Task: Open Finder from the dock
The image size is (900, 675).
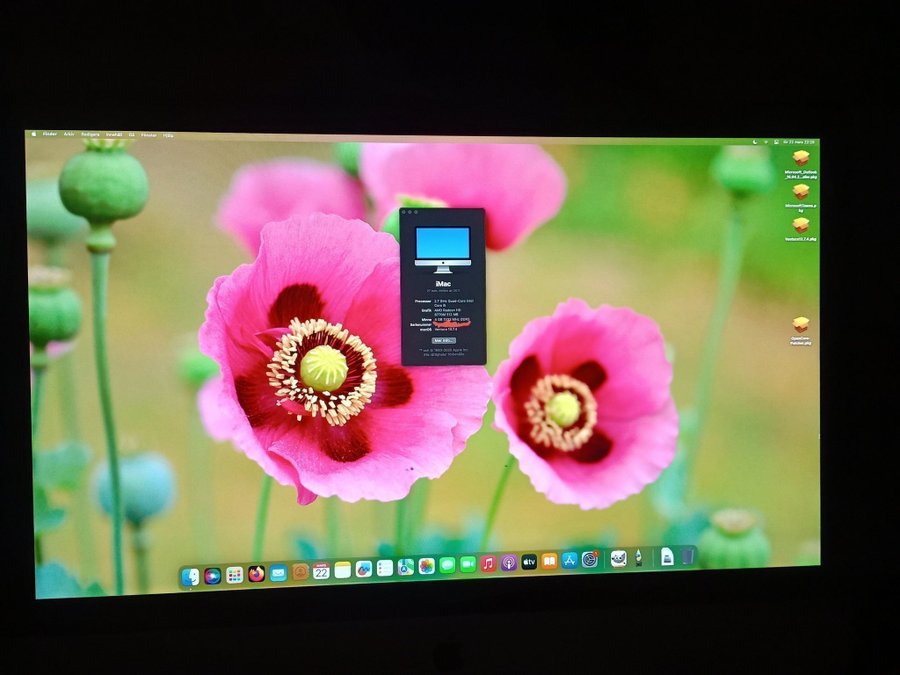Action: (190, 577)
